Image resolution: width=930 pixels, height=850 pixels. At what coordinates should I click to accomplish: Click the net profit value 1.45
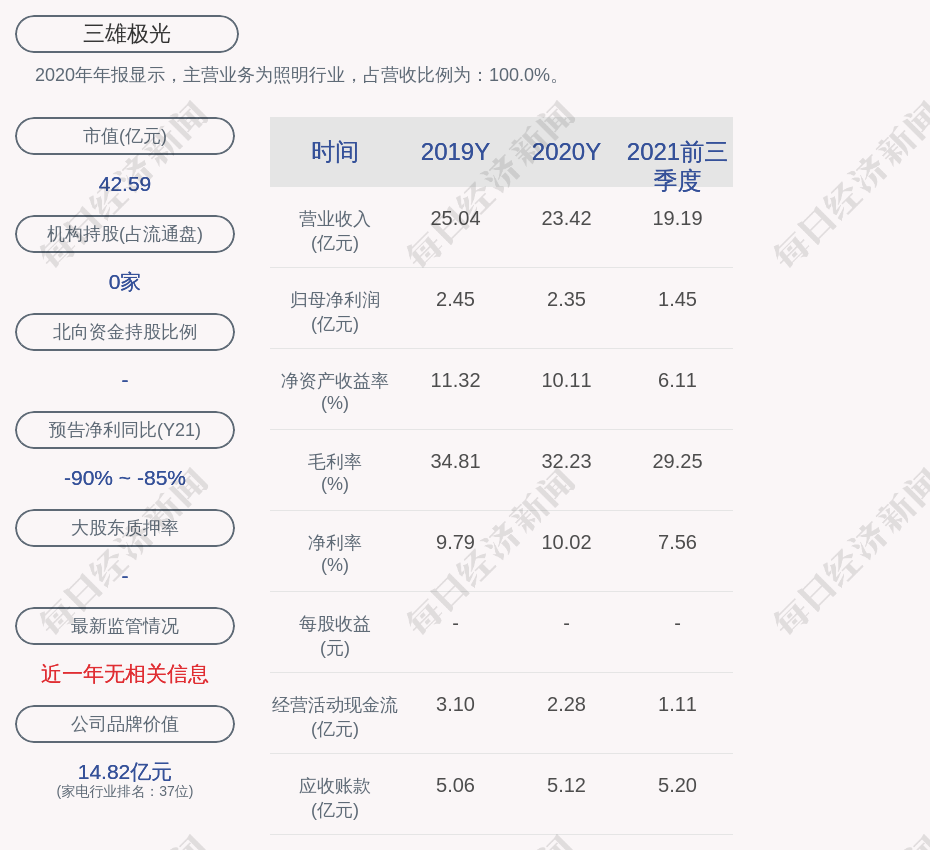pyautogui.click(x=677, y=300)
